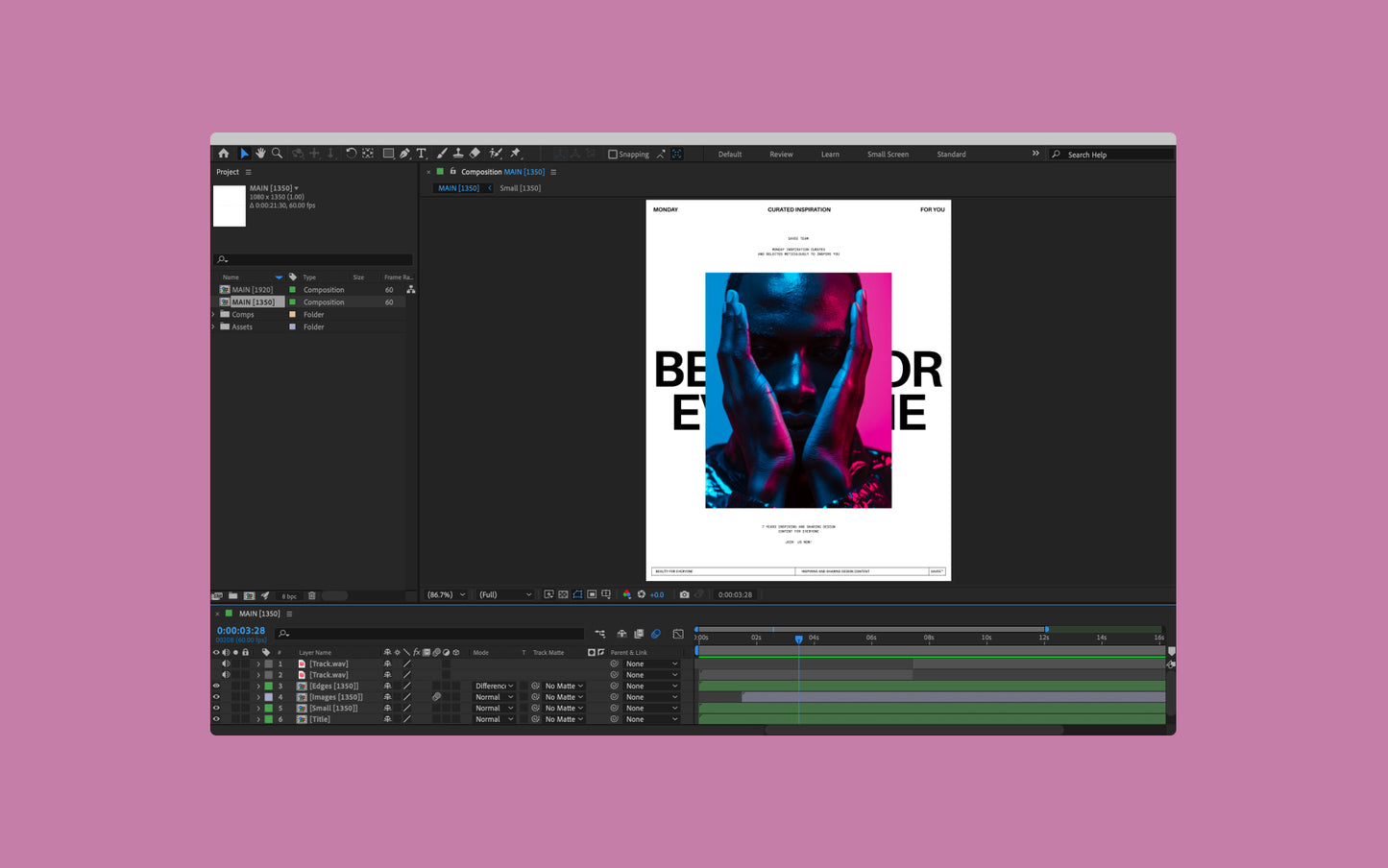Pick the Eraser tool
The width and height of the screenshot is (1388, 868).
tap(475, 154)
